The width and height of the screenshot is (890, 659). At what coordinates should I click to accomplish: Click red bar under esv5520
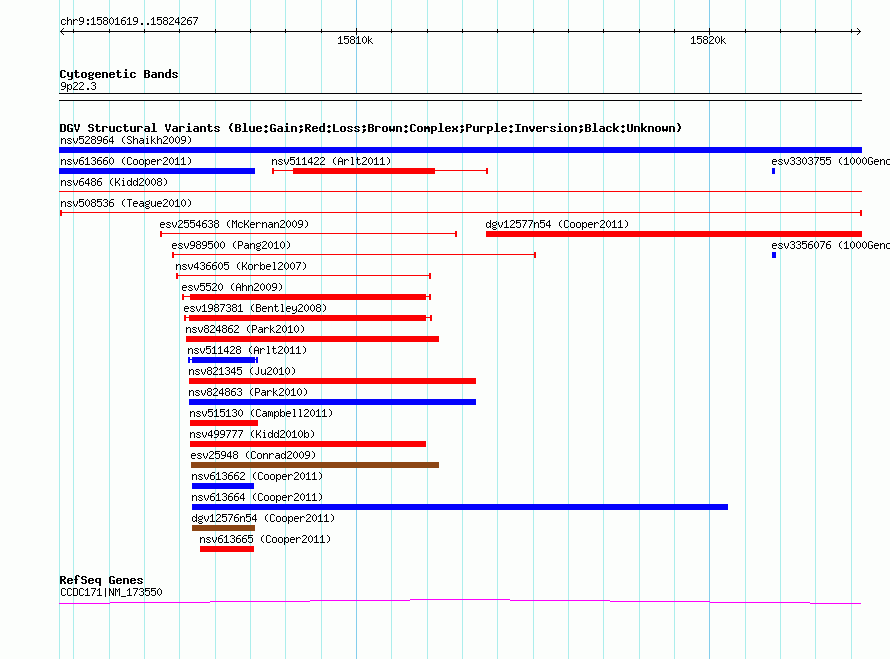[308, 297]
